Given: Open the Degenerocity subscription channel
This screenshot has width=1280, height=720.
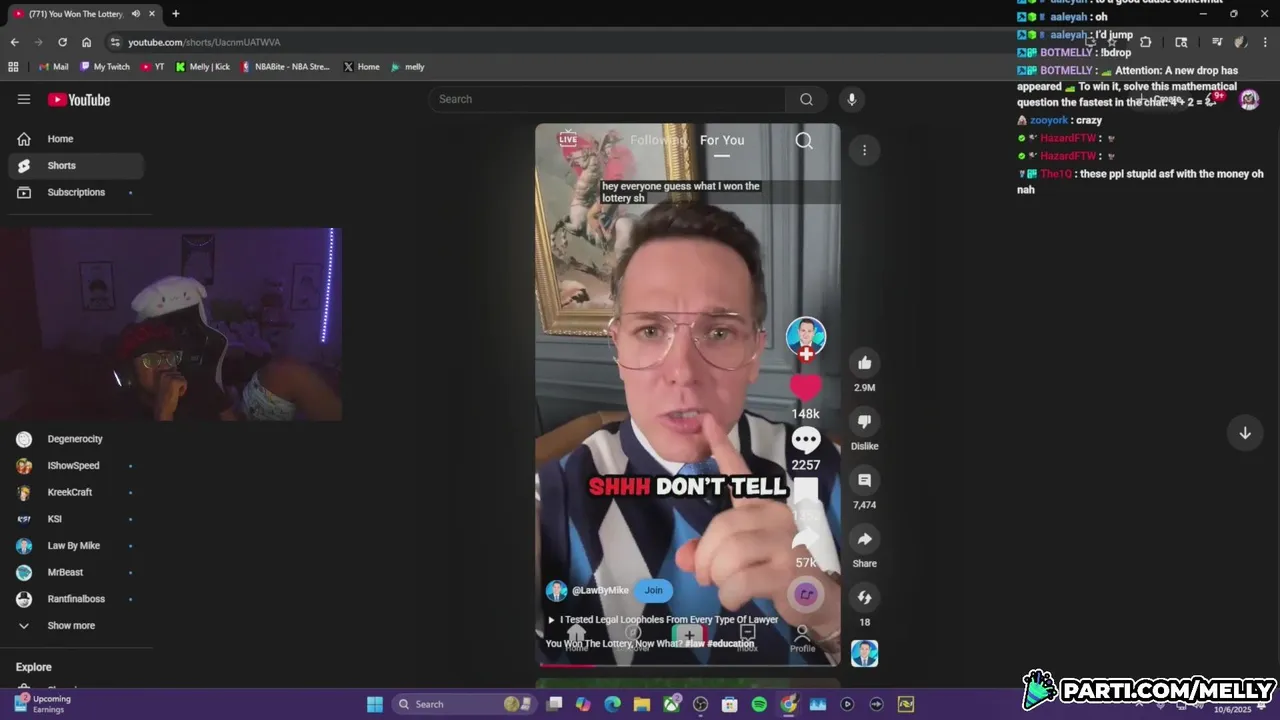Looking at the screenshot, I should (76, 439).
